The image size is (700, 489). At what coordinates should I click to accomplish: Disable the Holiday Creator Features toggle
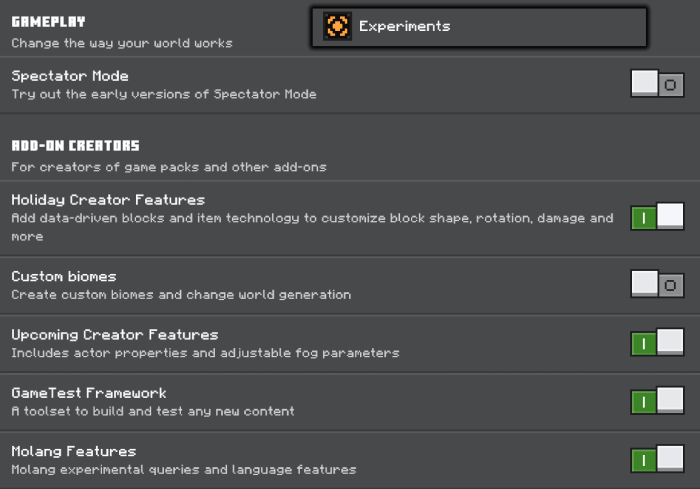click(657, 217)
